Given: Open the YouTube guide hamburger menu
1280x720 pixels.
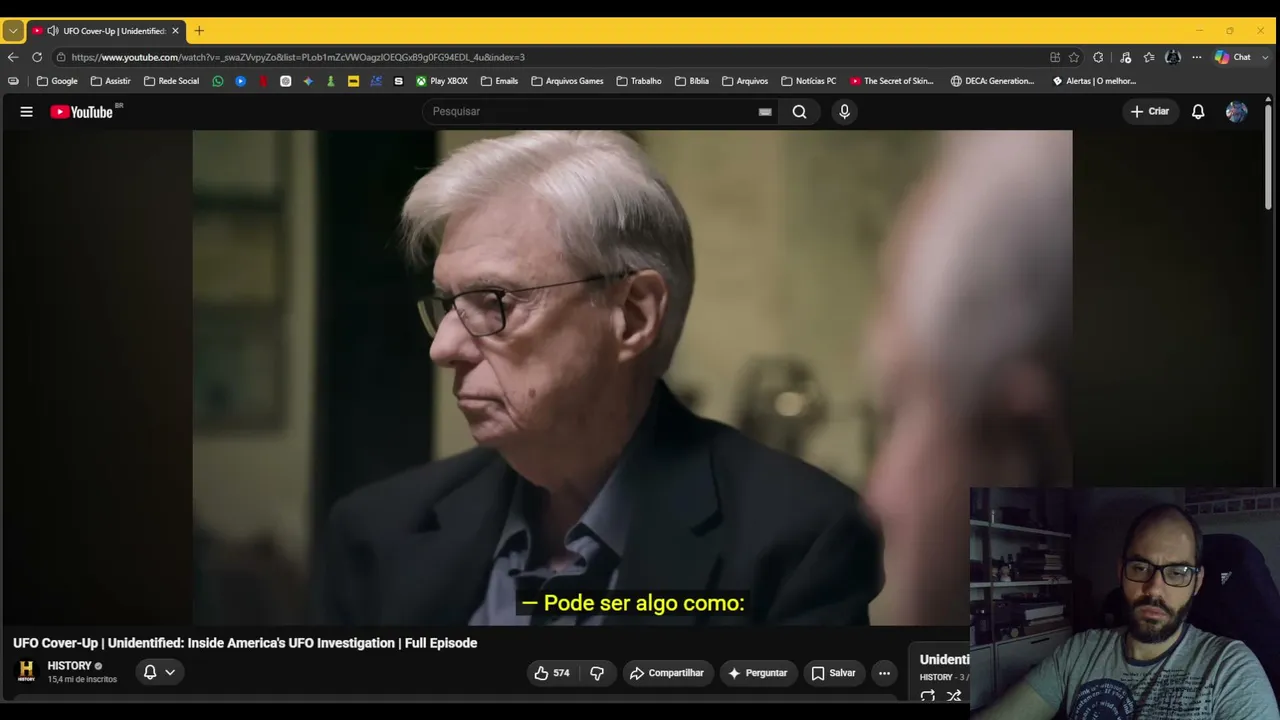Looking at the screenshot, I should click(x=27, y=112).
